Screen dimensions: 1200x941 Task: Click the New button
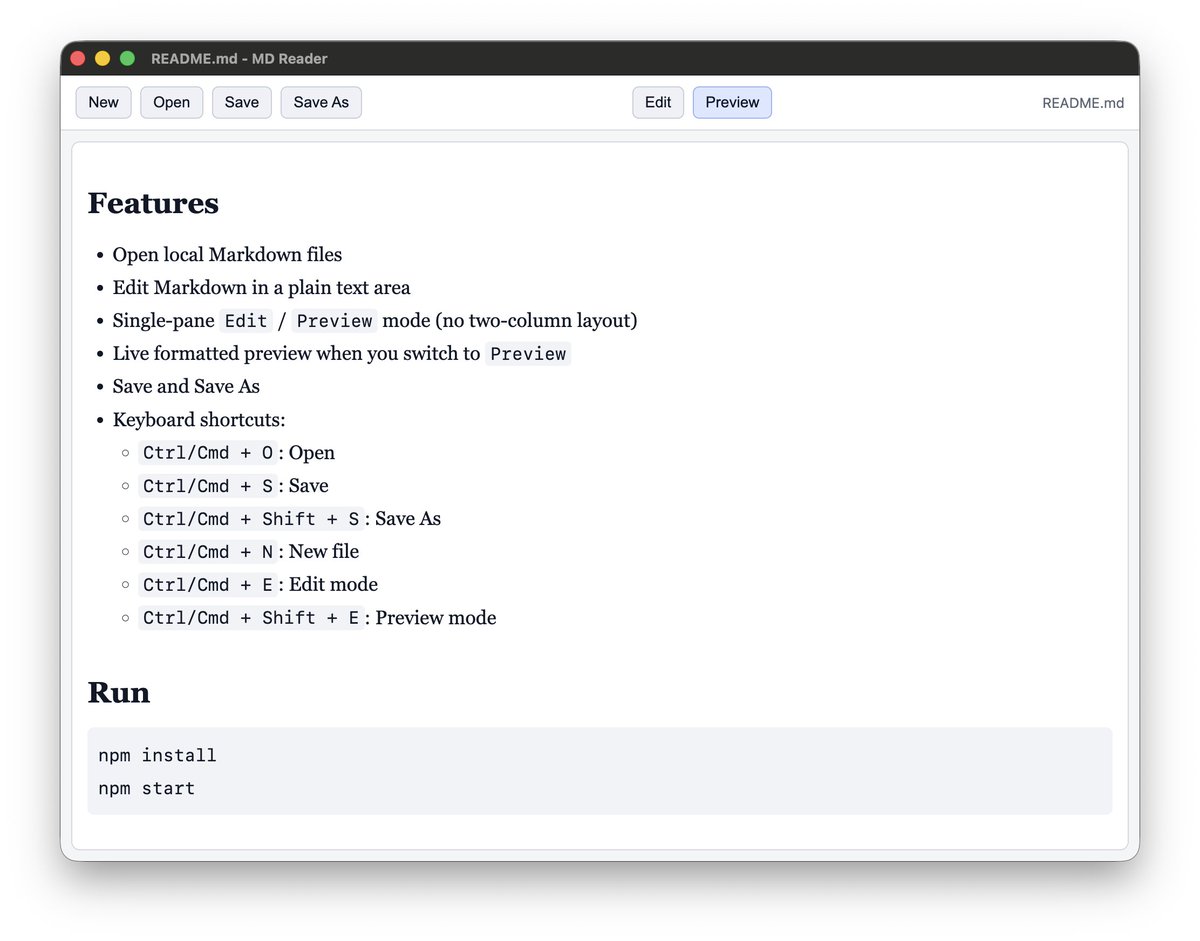click(103, 102)
